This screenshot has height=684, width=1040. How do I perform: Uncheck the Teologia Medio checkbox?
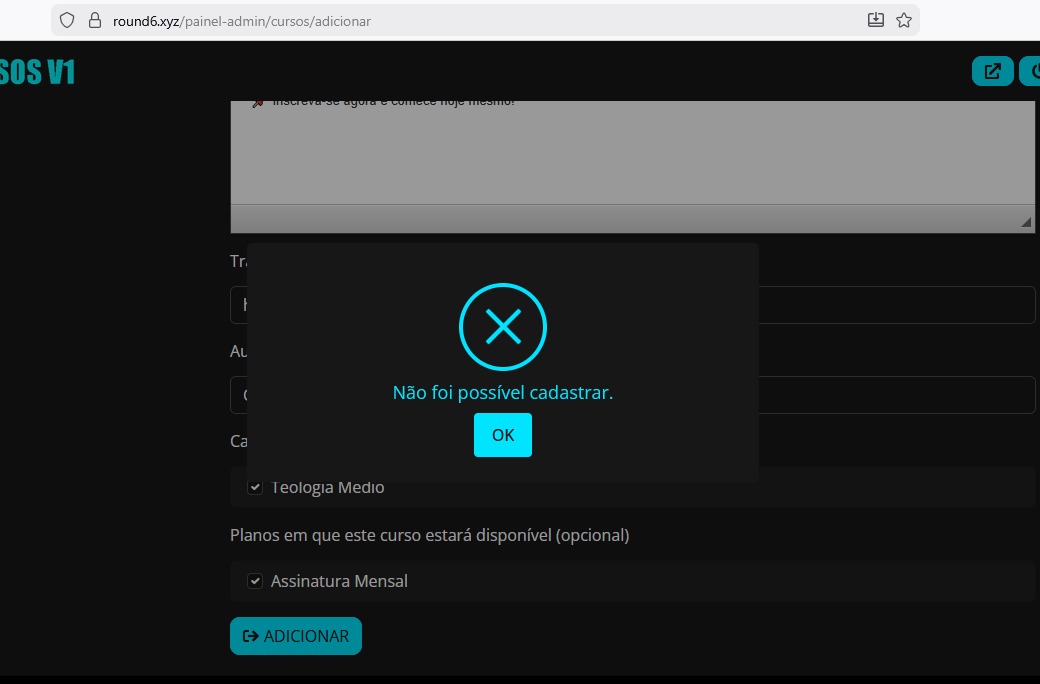coord(255,487)
